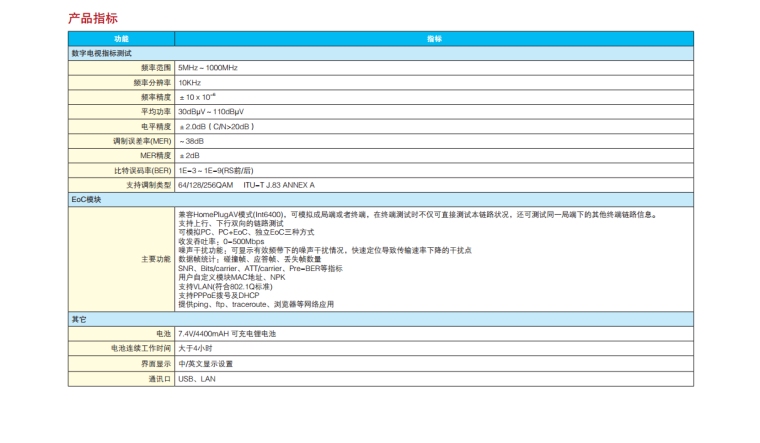Click the 频率范围 row label

[x=157, y=68]
